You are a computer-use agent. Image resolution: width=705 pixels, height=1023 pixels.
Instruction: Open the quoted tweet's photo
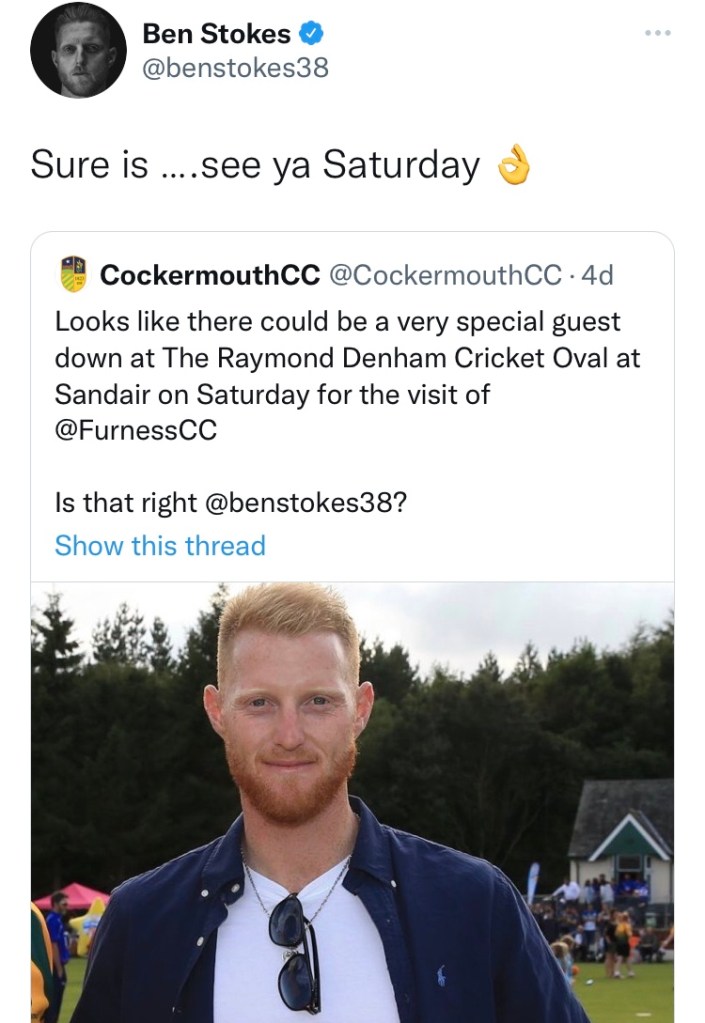point(352,800)
